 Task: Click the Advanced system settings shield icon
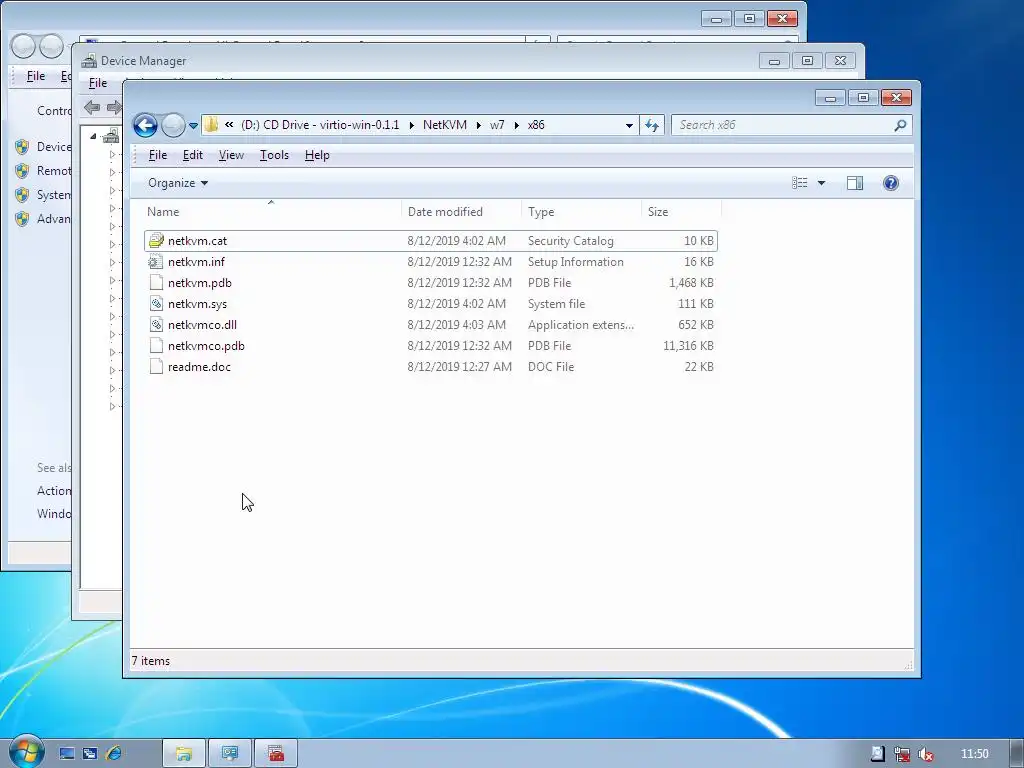[x=22, y=219]
